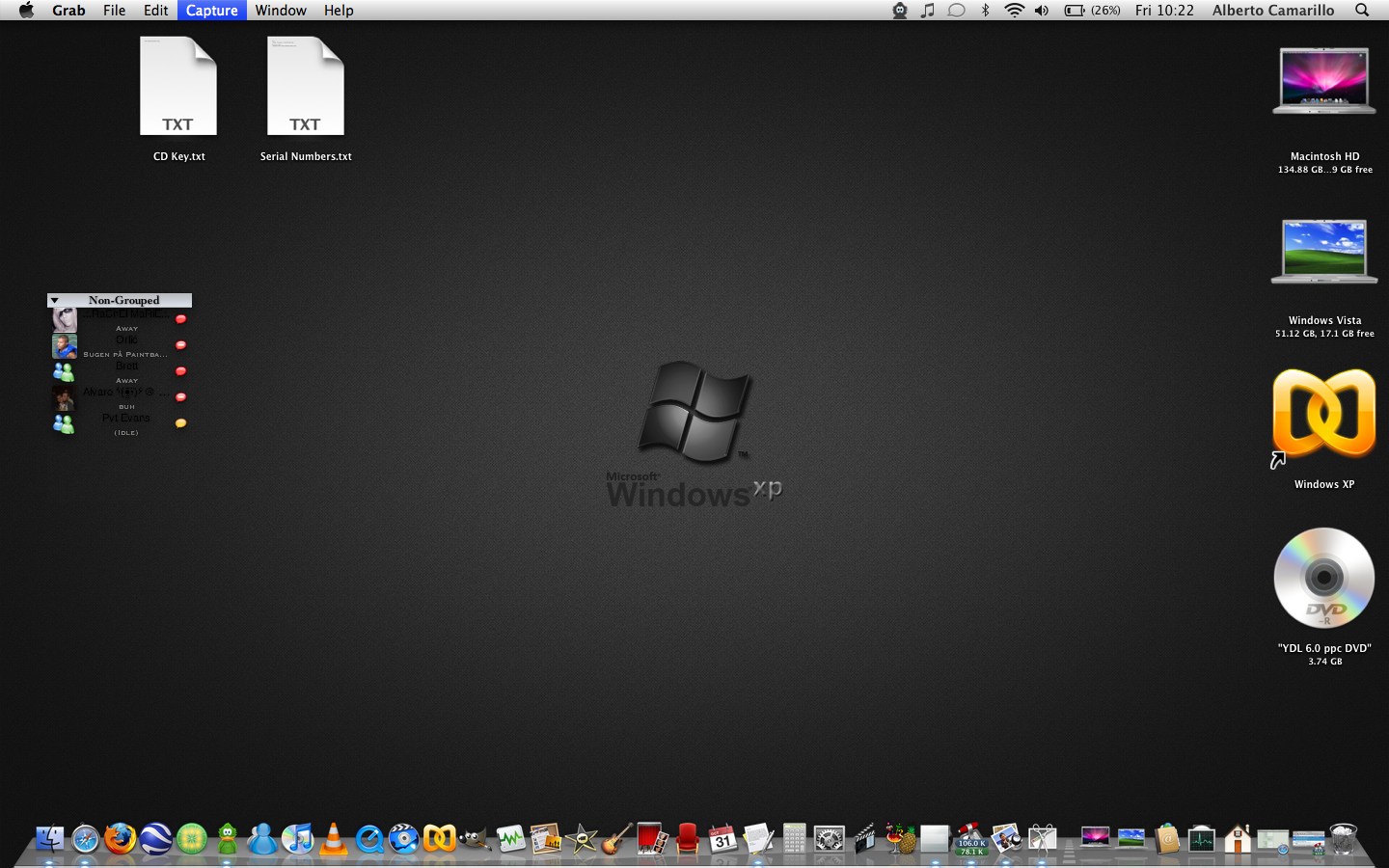The height and width of the screenshot is (868, 1389).
Task: Click the first contact's avatar photo
Action: pyautogui.click(x=64, y=320)
